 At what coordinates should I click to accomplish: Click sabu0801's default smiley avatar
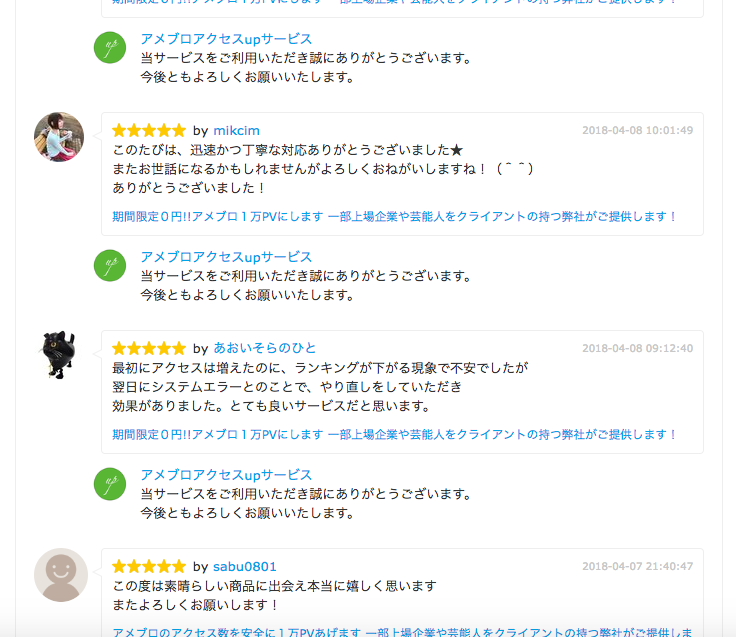(x=61, y=575)
